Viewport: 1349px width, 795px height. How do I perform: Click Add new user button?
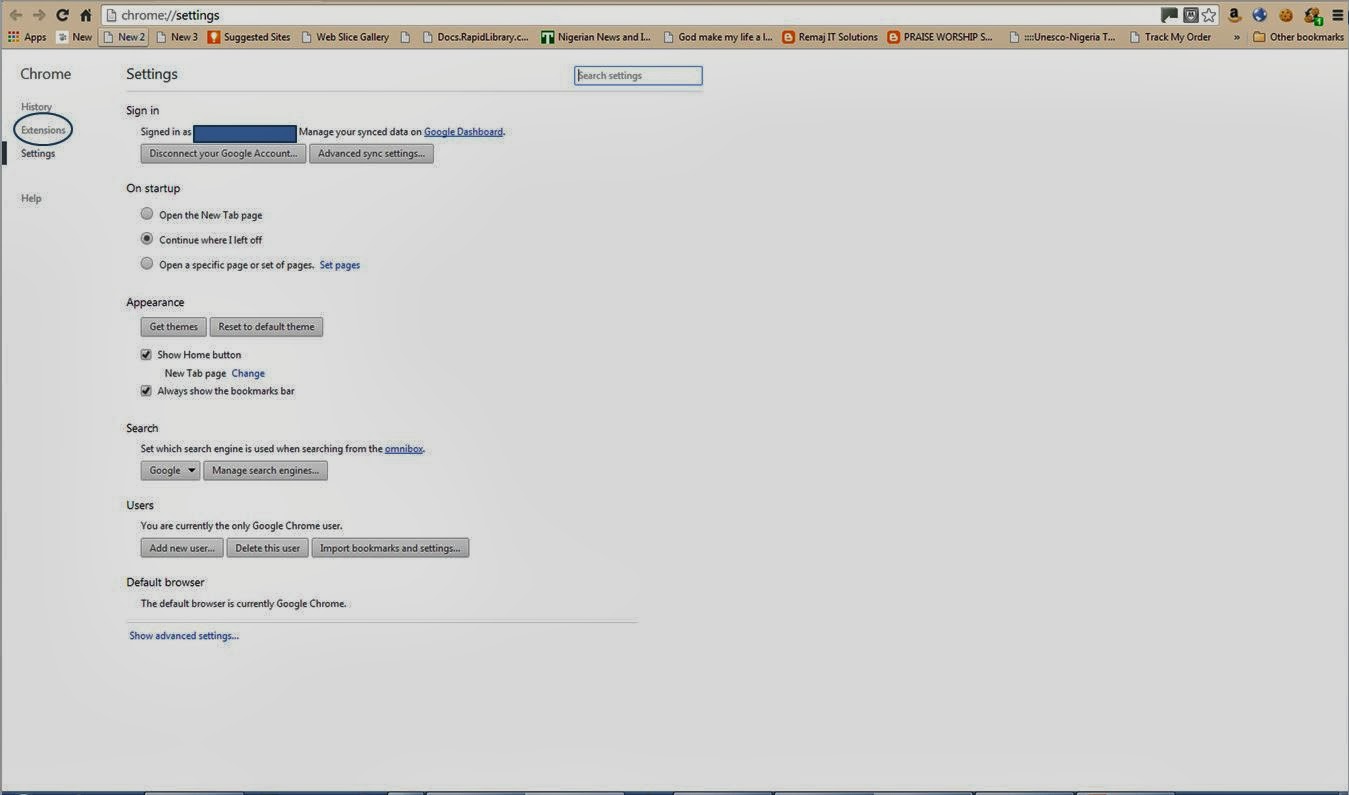click(182, 548)
